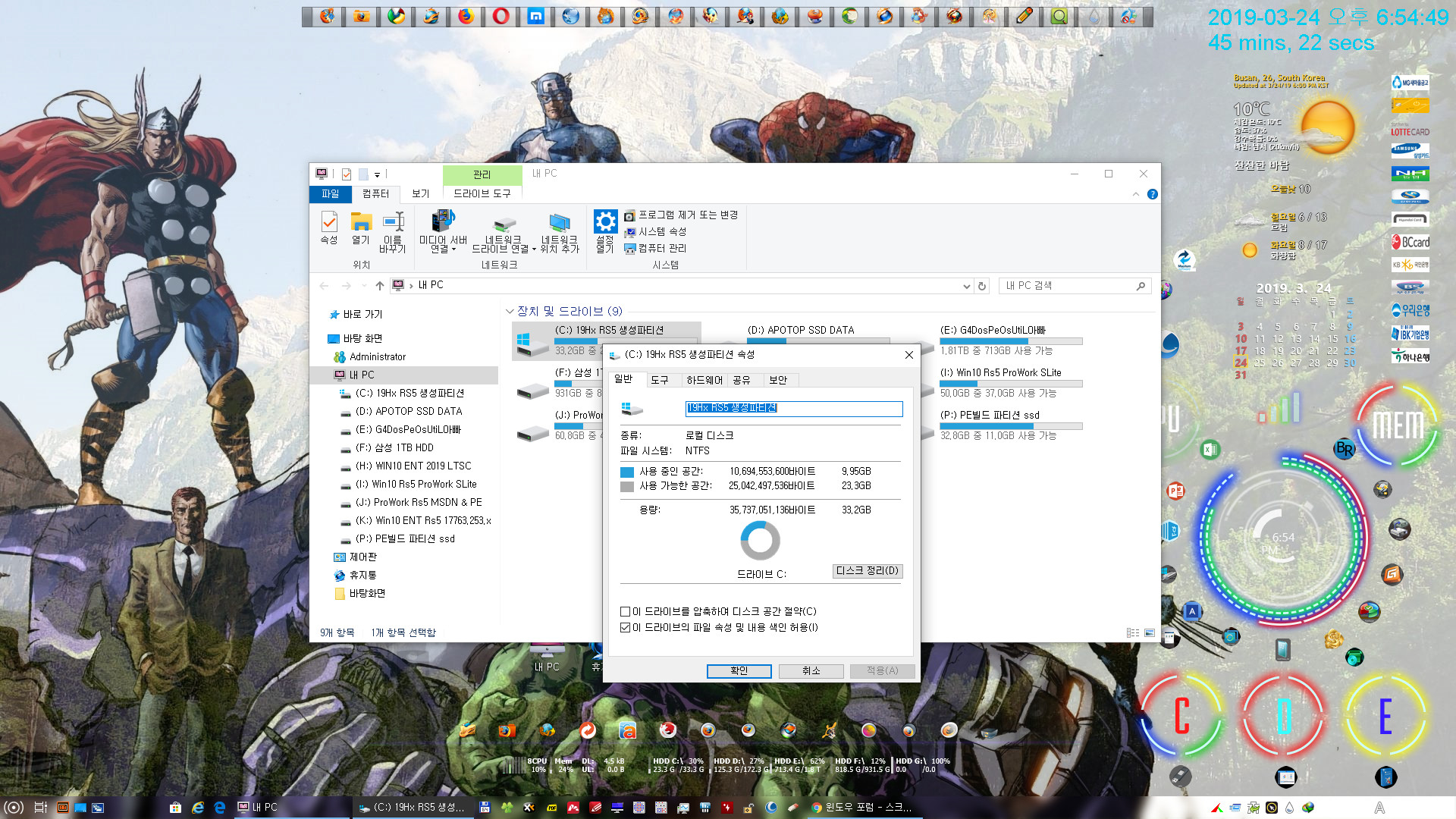
Task: Open Explorer help question mark icon
Action: pyautogui.click(x=1153, y=194)
